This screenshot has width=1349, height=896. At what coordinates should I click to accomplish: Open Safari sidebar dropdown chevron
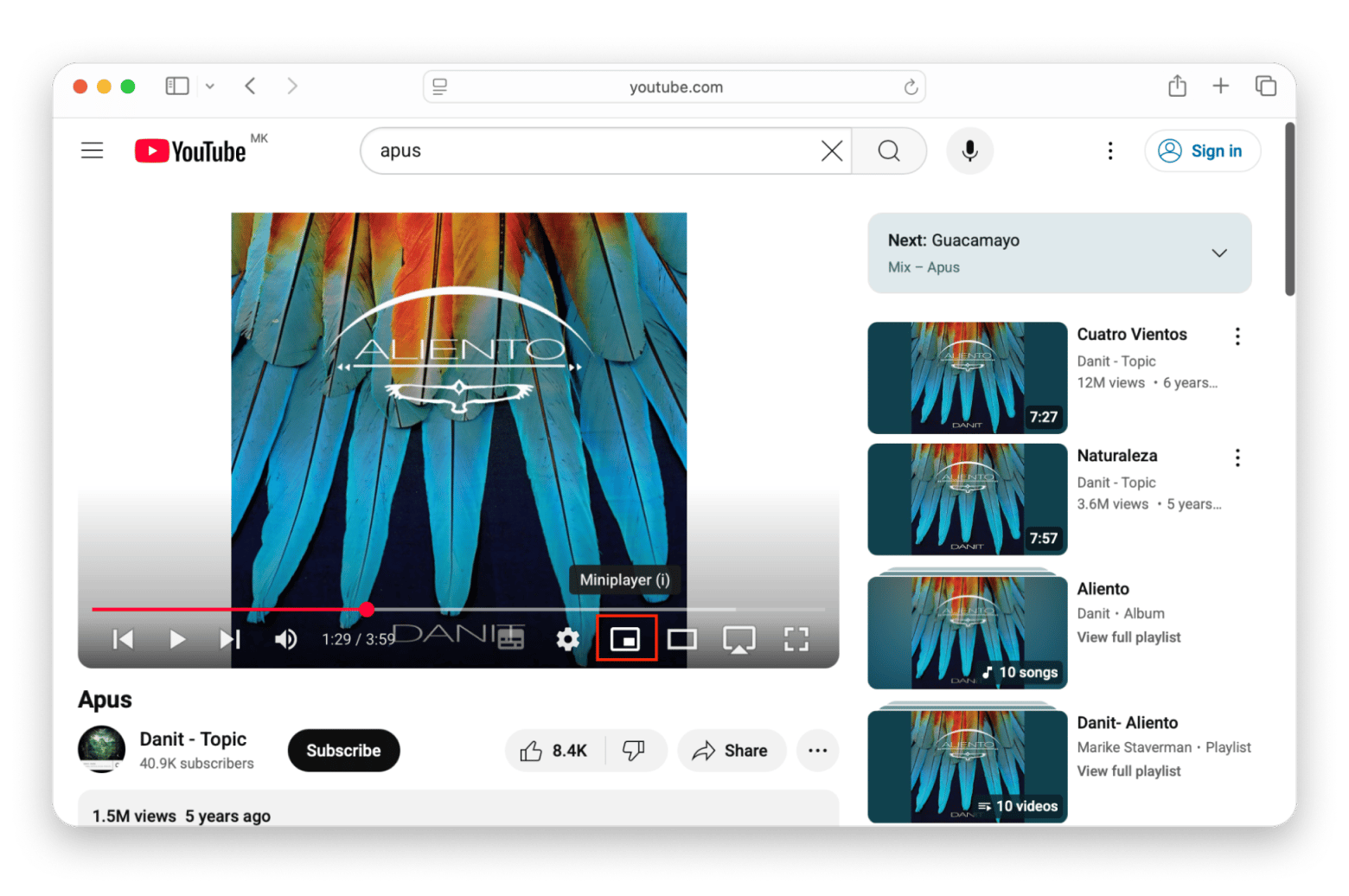[x=210, y=86]
